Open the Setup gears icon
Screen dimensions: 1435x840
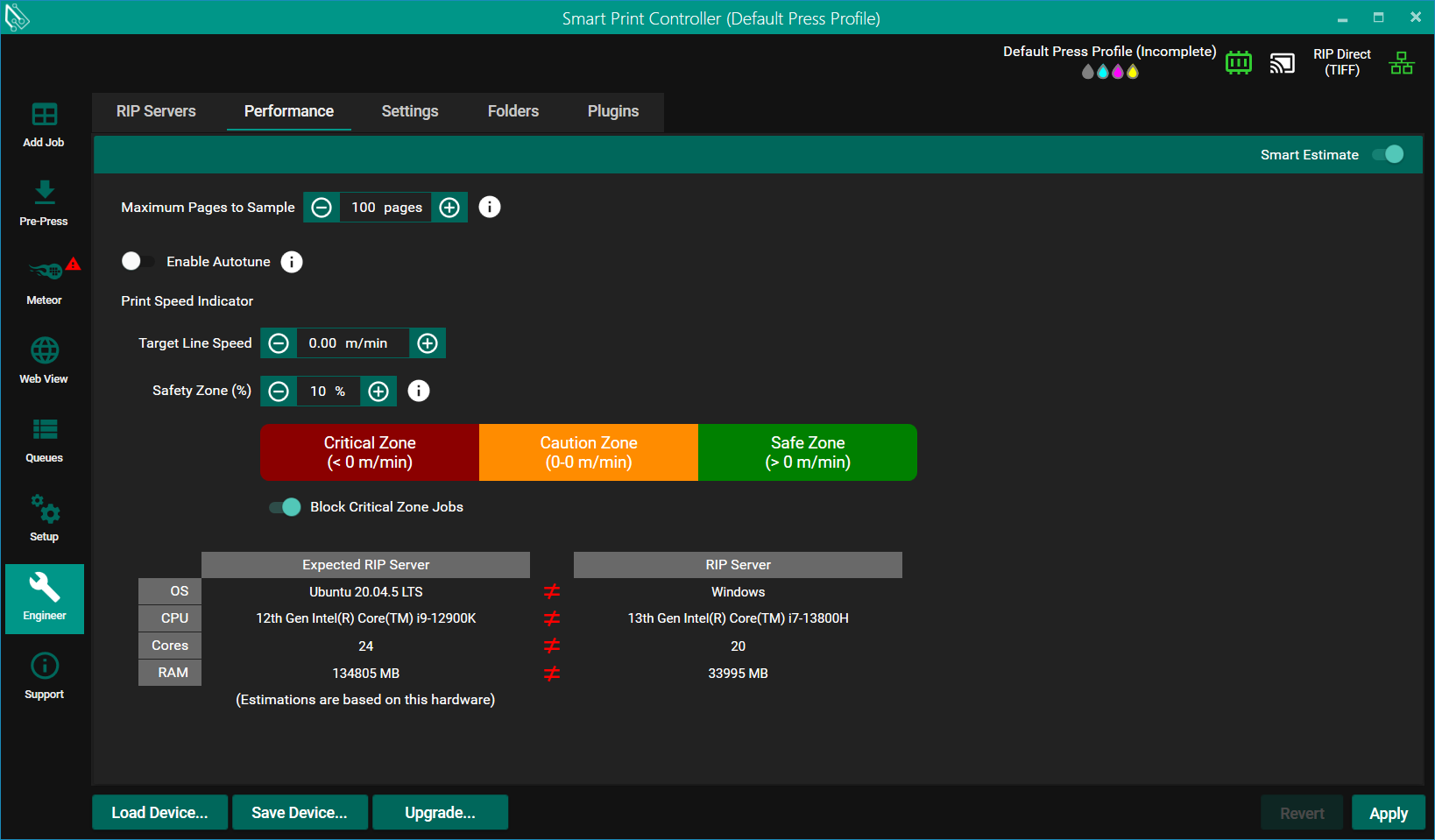click(44, 518)
